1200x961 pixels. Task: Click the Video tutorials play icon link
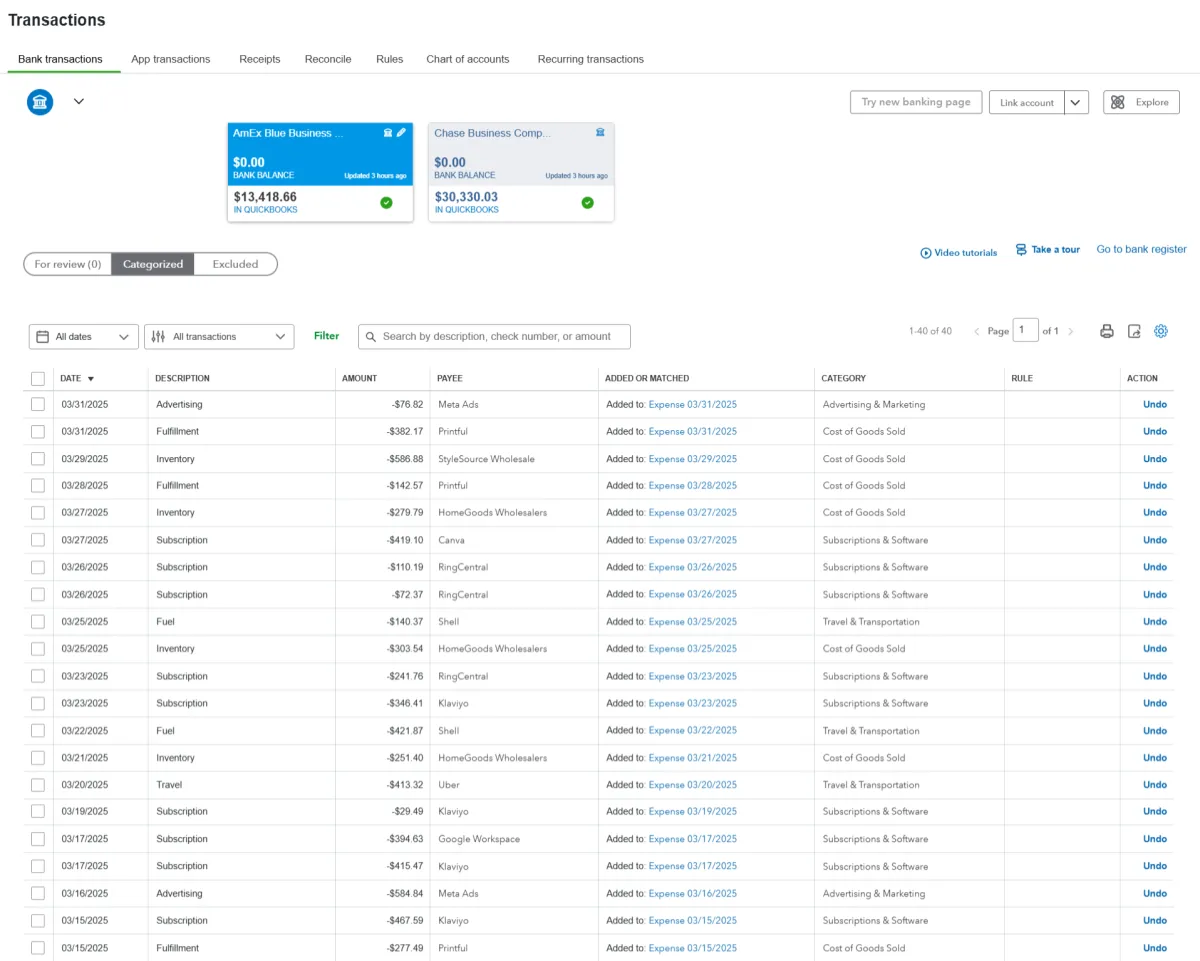point(958,253)
